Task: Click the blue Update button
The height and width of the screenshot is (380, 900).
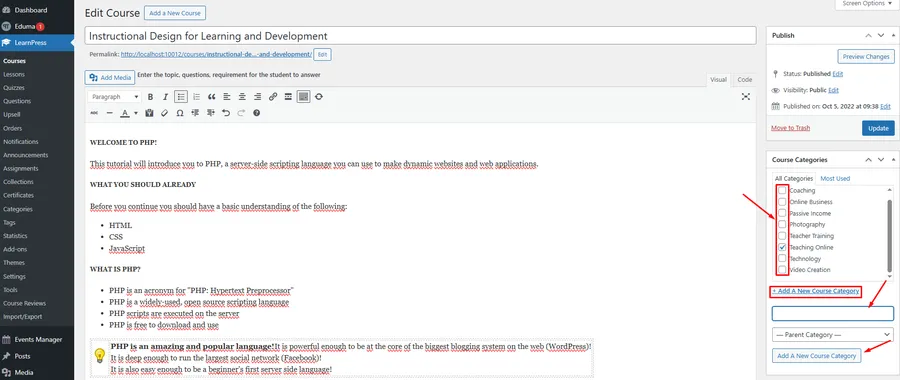Action: (878, 128)
